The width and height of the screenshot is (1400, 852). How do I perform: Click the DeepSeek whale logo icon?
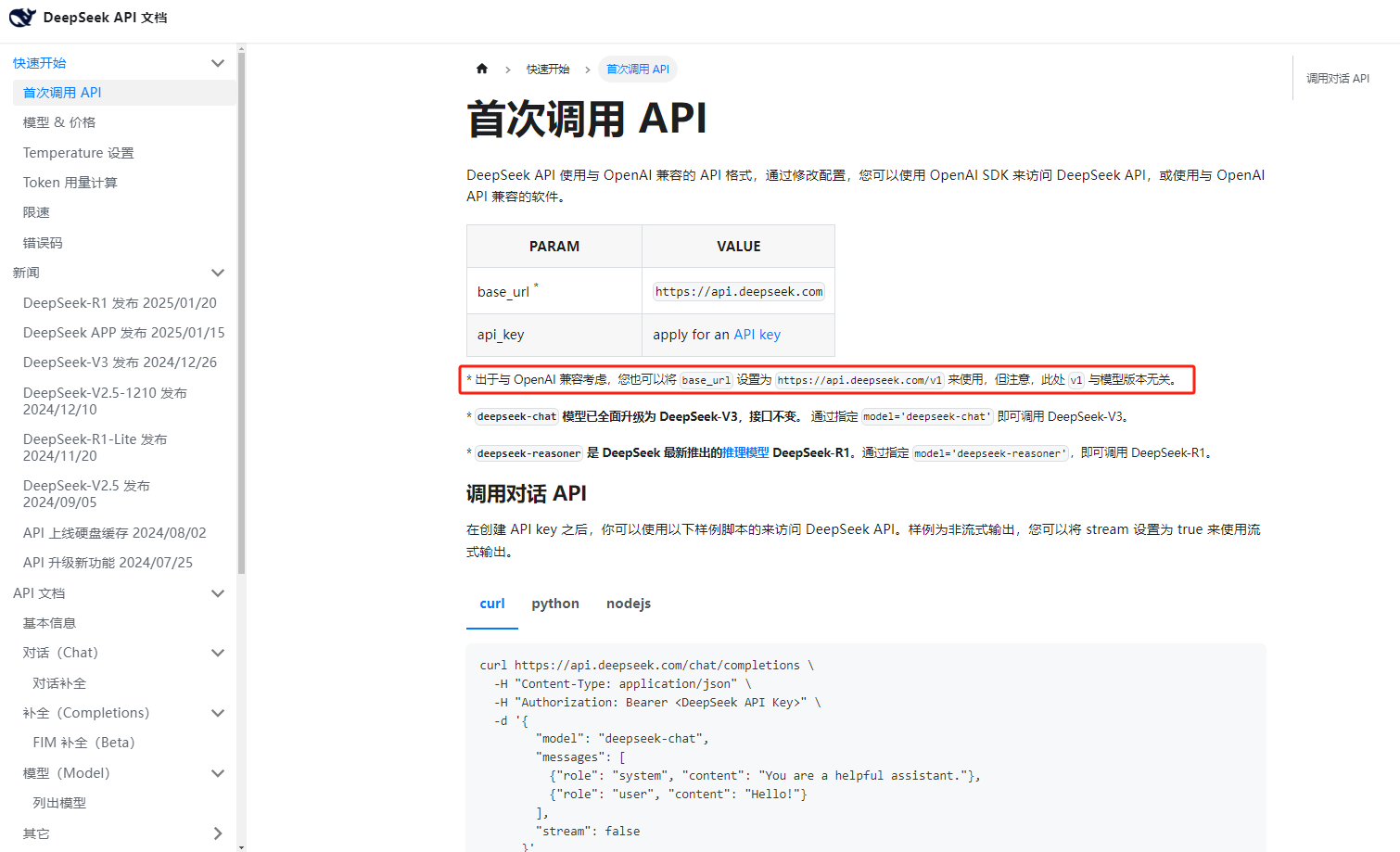point(22,18)
